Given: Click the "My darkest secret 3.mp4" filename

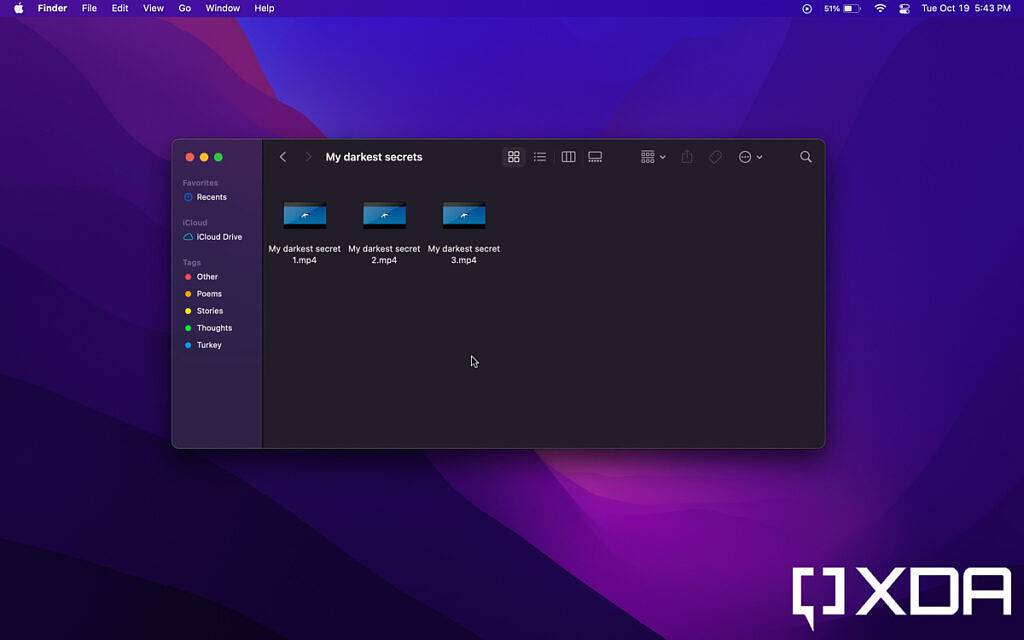Looking at the screenshot, I should point(464,254).
